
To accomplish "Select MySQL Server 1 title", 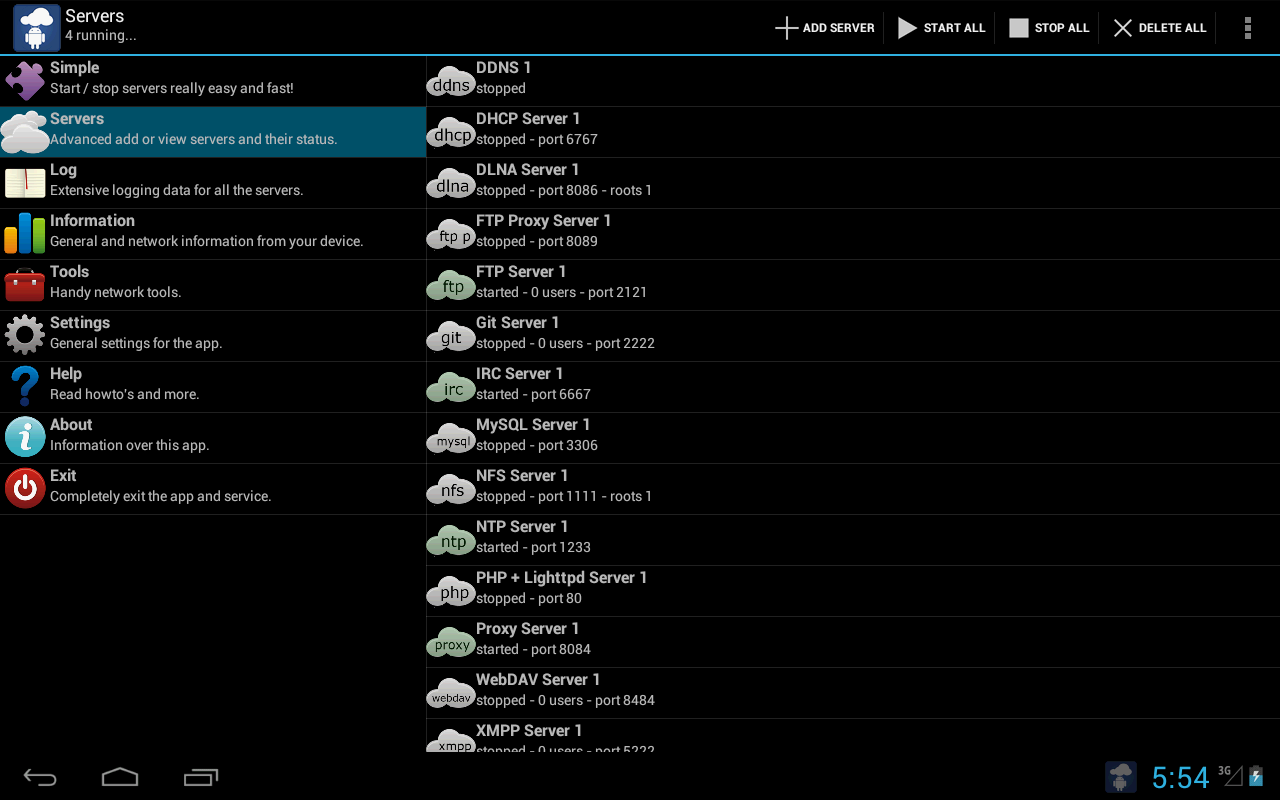I will coord(533,424).
